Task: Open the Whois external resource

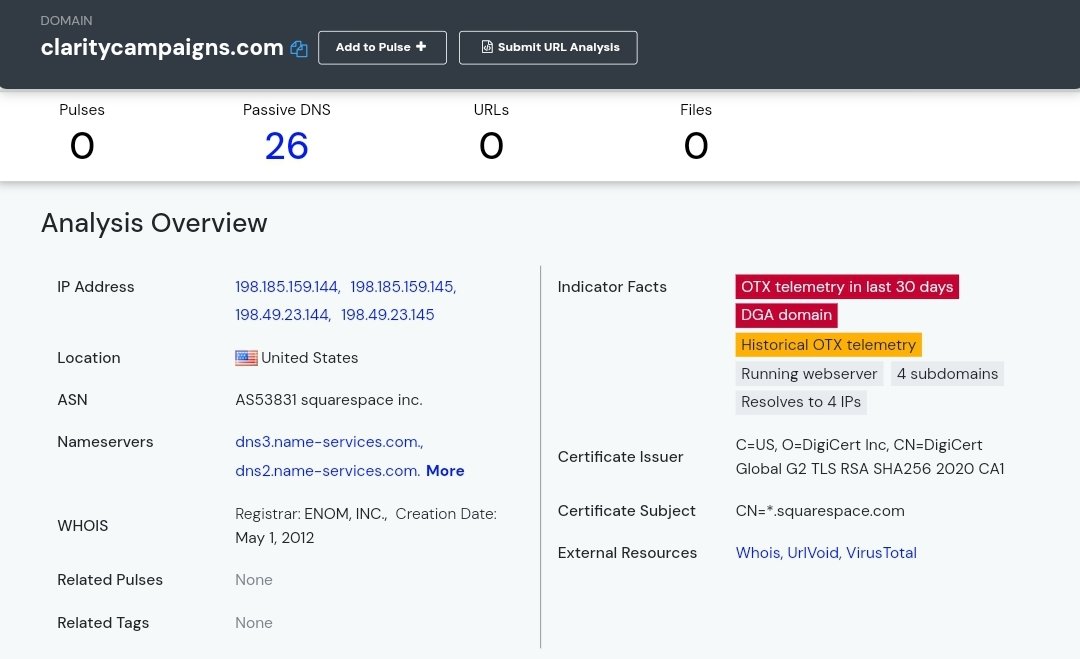Action: tap(757, 553)
